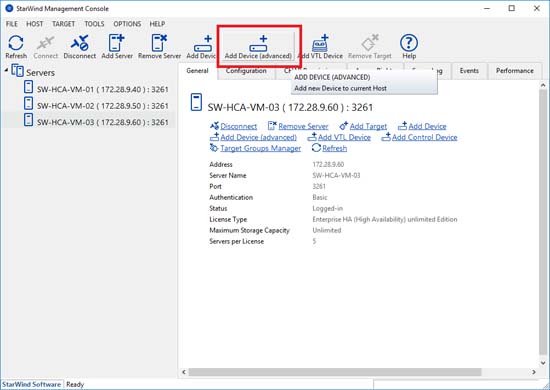Switch to the Events tab
The width and height of the screenshot is (550, 390).
click(469, 71)
